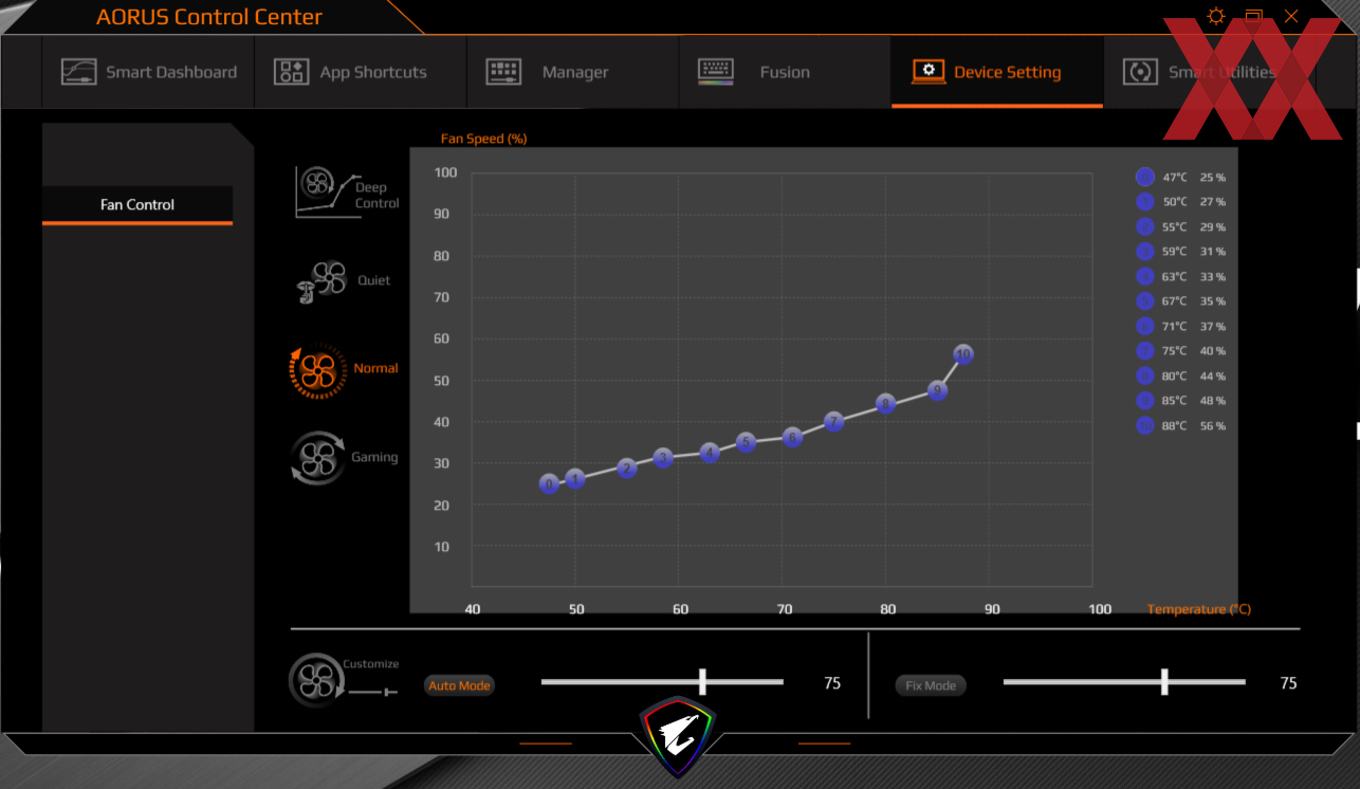Select curve point 1 on graph
This screenshot has height=789, width=1360.
click(x=575, y=478)
